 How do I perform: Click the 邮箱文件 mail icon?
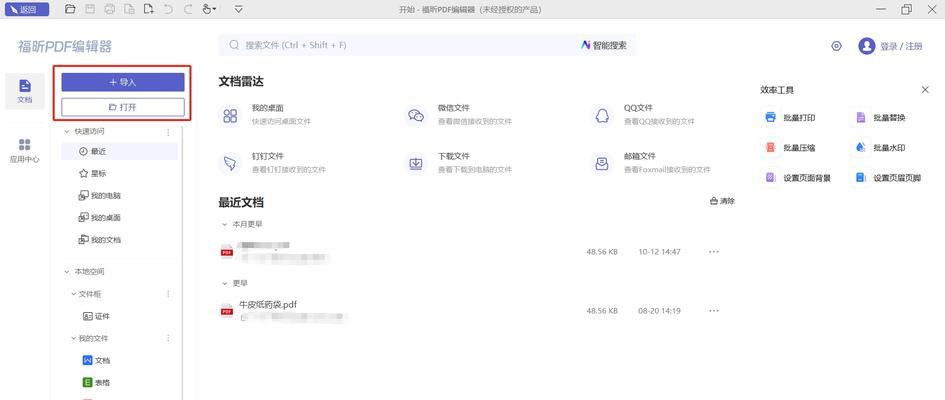pos(601,164)
